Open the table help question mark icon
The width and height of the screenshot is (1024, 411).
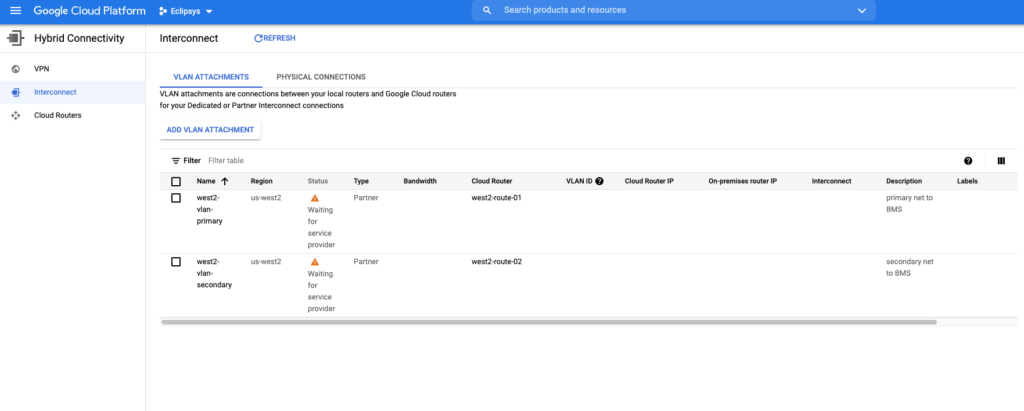(968, 160)
